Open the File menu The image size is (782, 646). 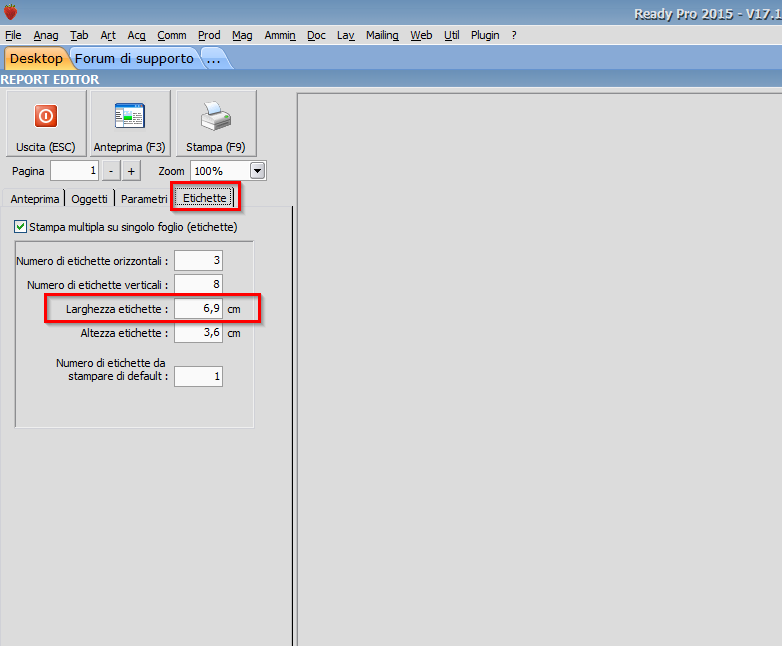coord(13,35)
